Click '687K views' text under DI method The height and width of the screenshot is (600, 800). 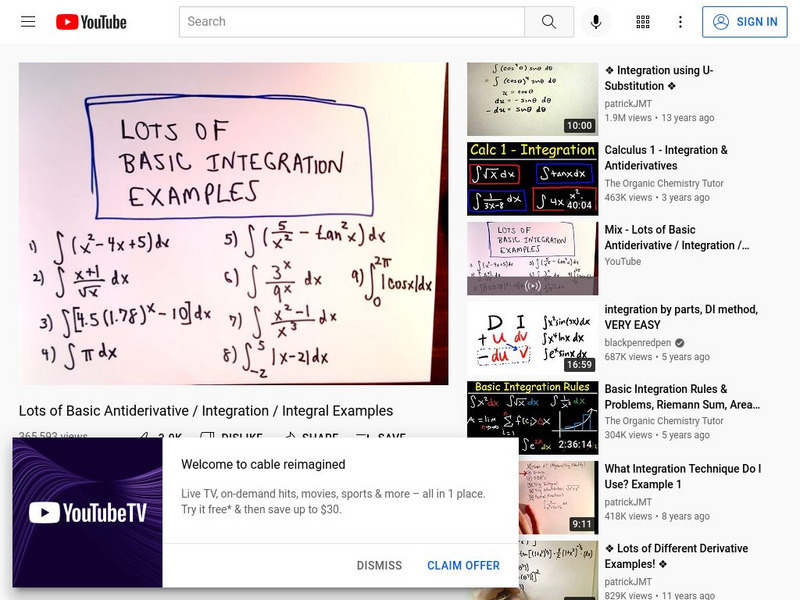(x=628, y=357)
